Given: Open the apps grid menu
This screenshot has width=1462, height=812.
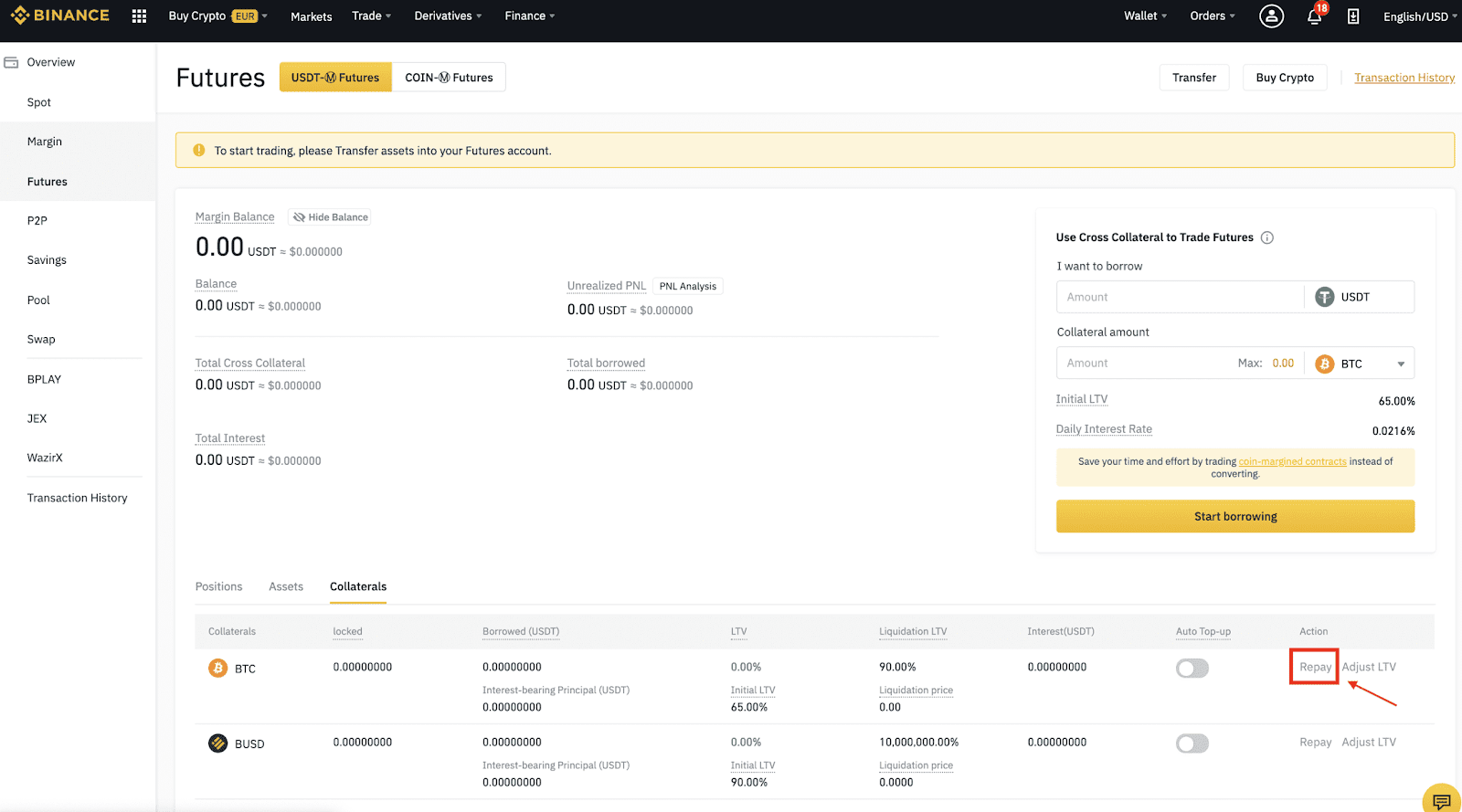Looking at the screenshot, I should (139, 16).
